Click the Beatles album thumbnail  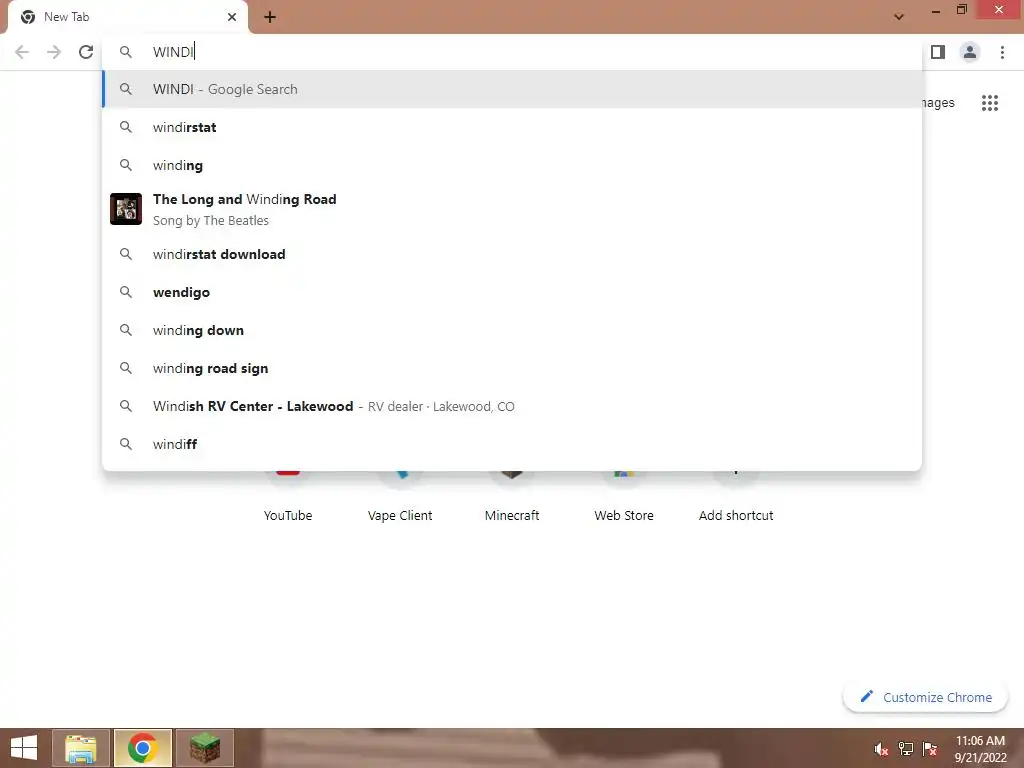click(126, 209)
